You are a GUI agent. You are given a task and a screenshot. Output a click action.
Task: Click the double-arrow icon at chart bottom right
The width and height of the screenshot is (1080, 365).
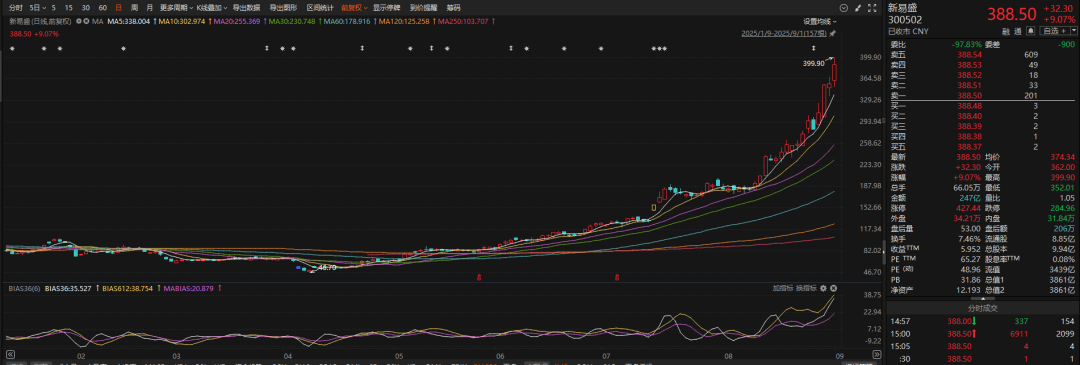pos(877,355)
